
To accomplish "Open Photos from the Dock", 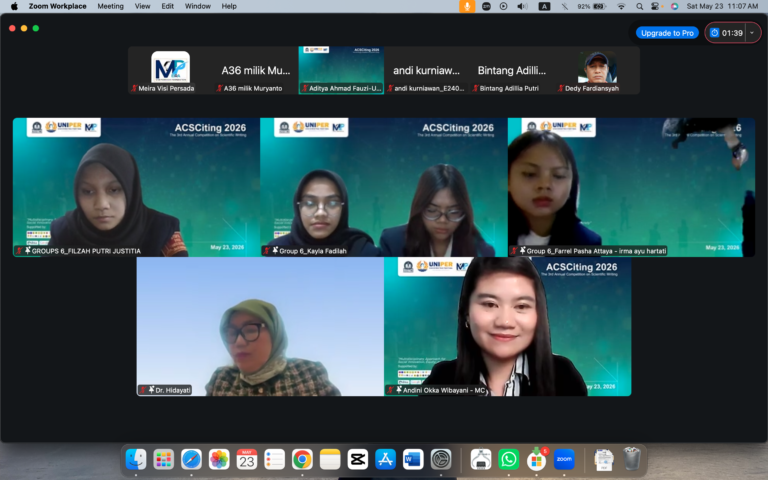I will tap(219, 459).
